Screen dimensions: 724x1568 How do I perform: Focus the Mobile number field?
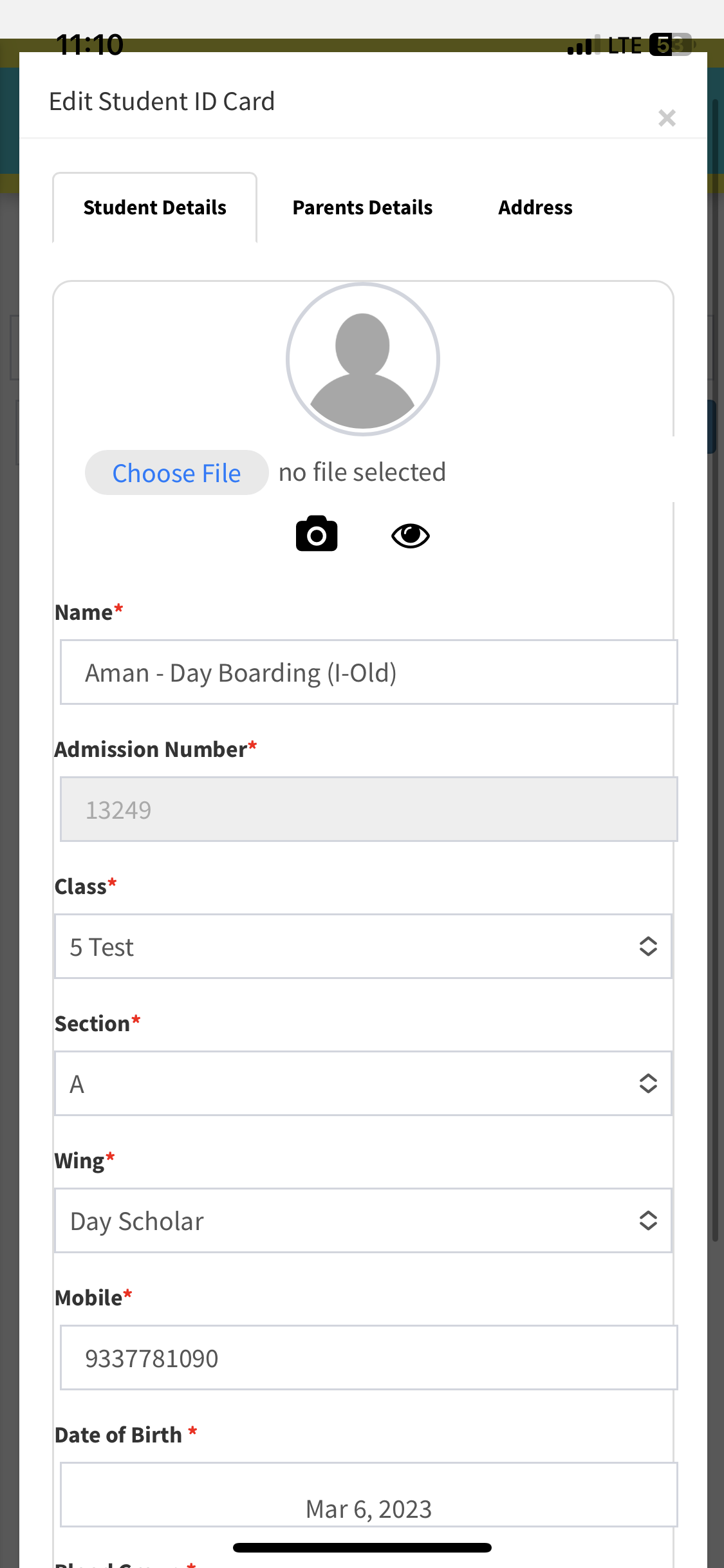[368, 1358]
